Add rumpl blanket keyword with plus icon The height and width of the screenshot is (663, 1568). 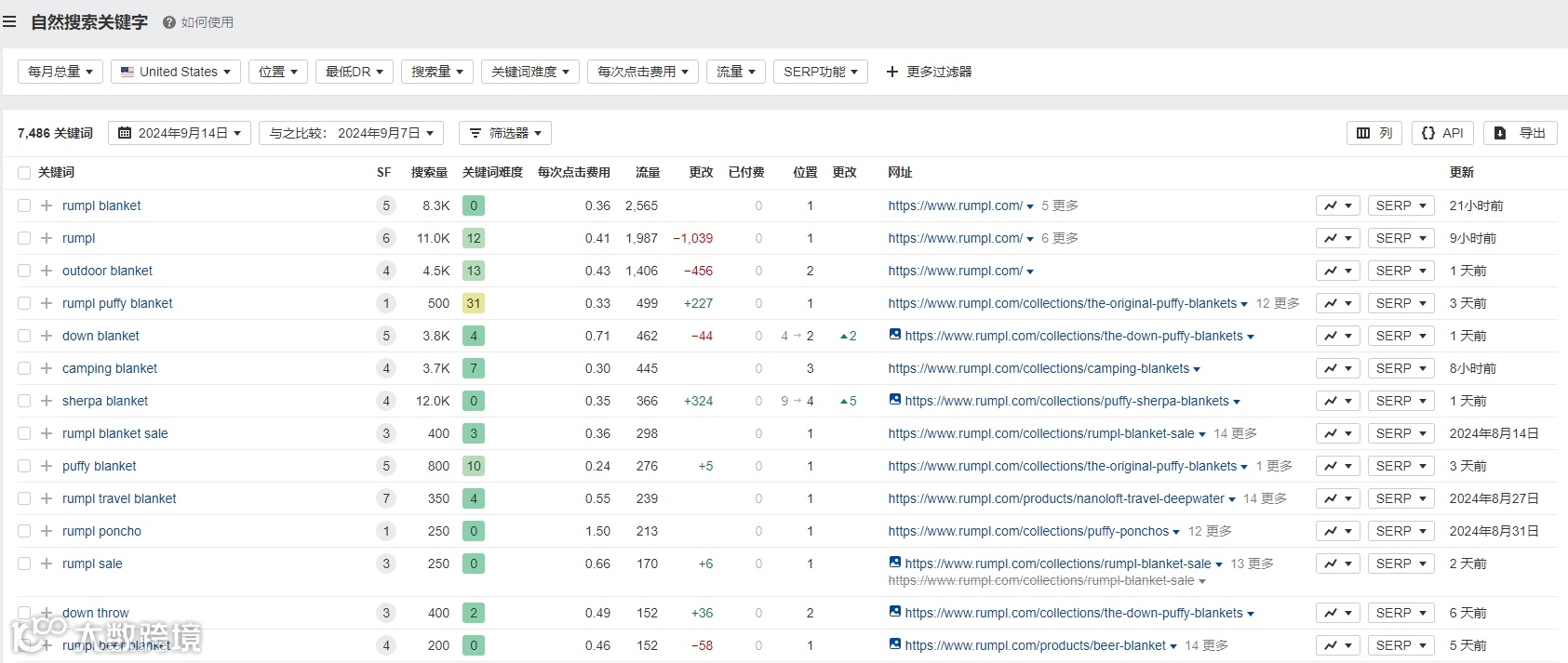46,206
